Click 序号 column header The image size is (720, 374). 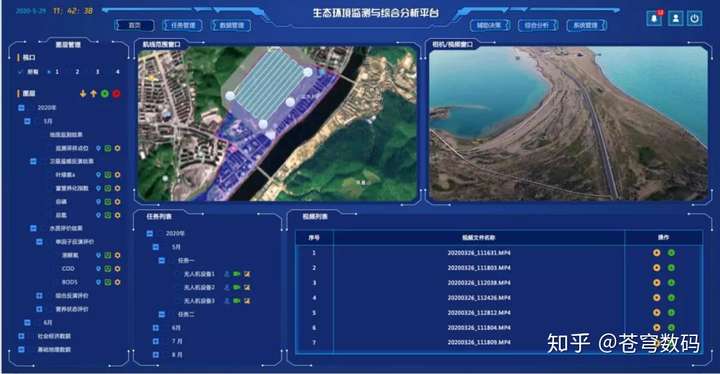(314, 238)
